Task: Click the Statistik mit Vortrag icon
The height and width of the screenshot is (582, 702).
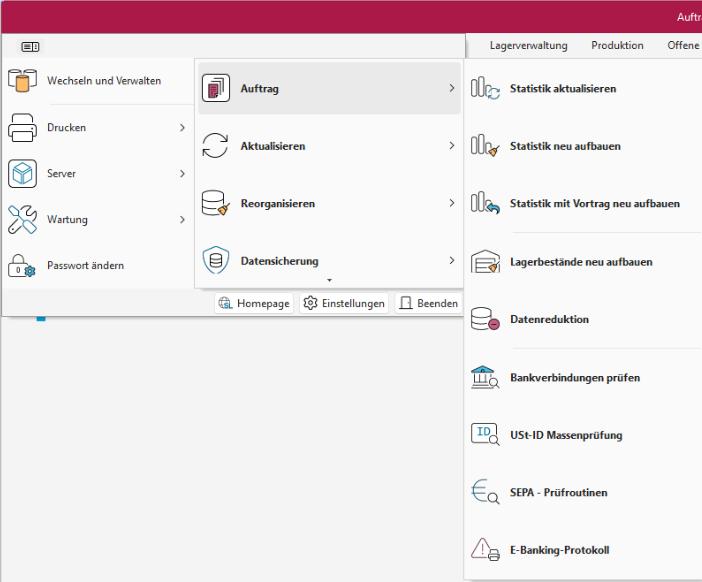Action: 485,203
